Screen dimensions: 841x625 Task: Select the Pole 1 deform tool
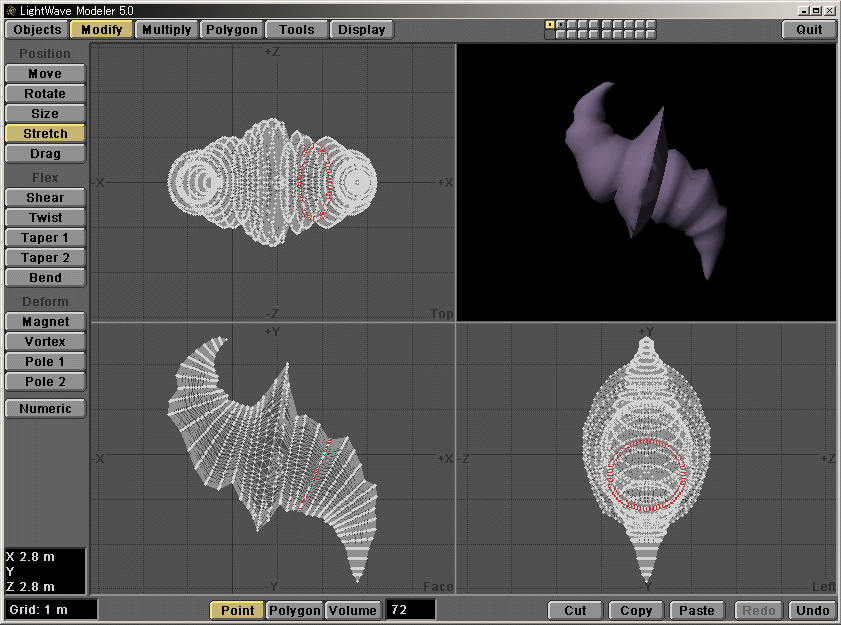(44, 361)
